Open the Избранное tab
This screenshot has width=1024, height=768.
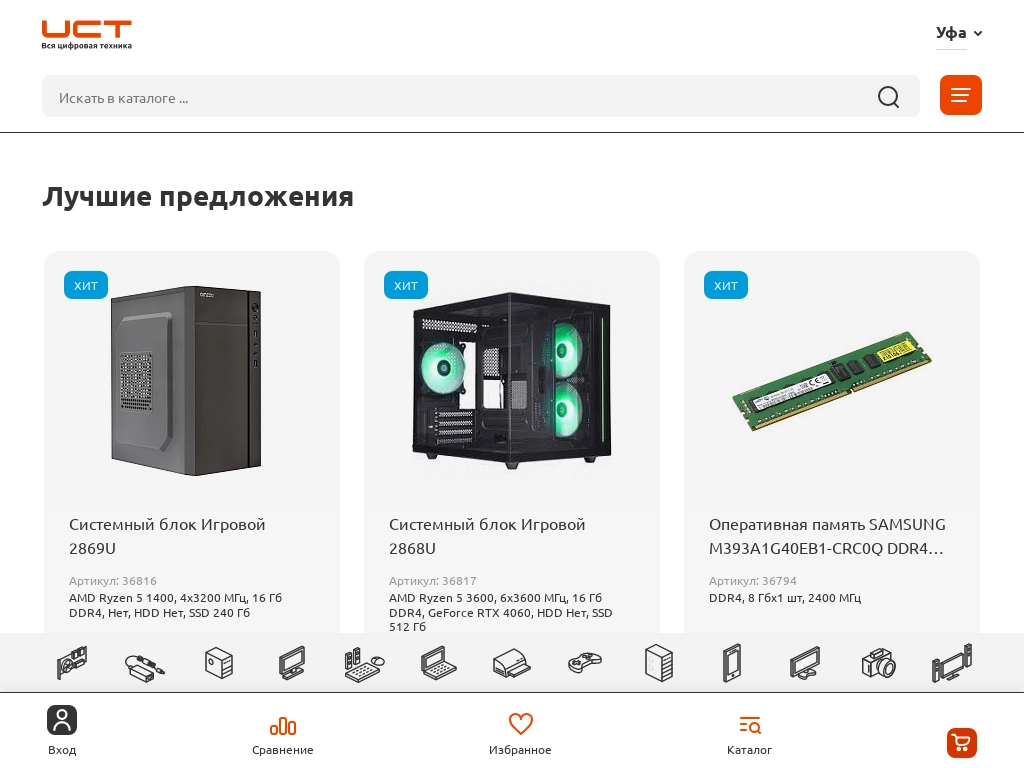520,735
